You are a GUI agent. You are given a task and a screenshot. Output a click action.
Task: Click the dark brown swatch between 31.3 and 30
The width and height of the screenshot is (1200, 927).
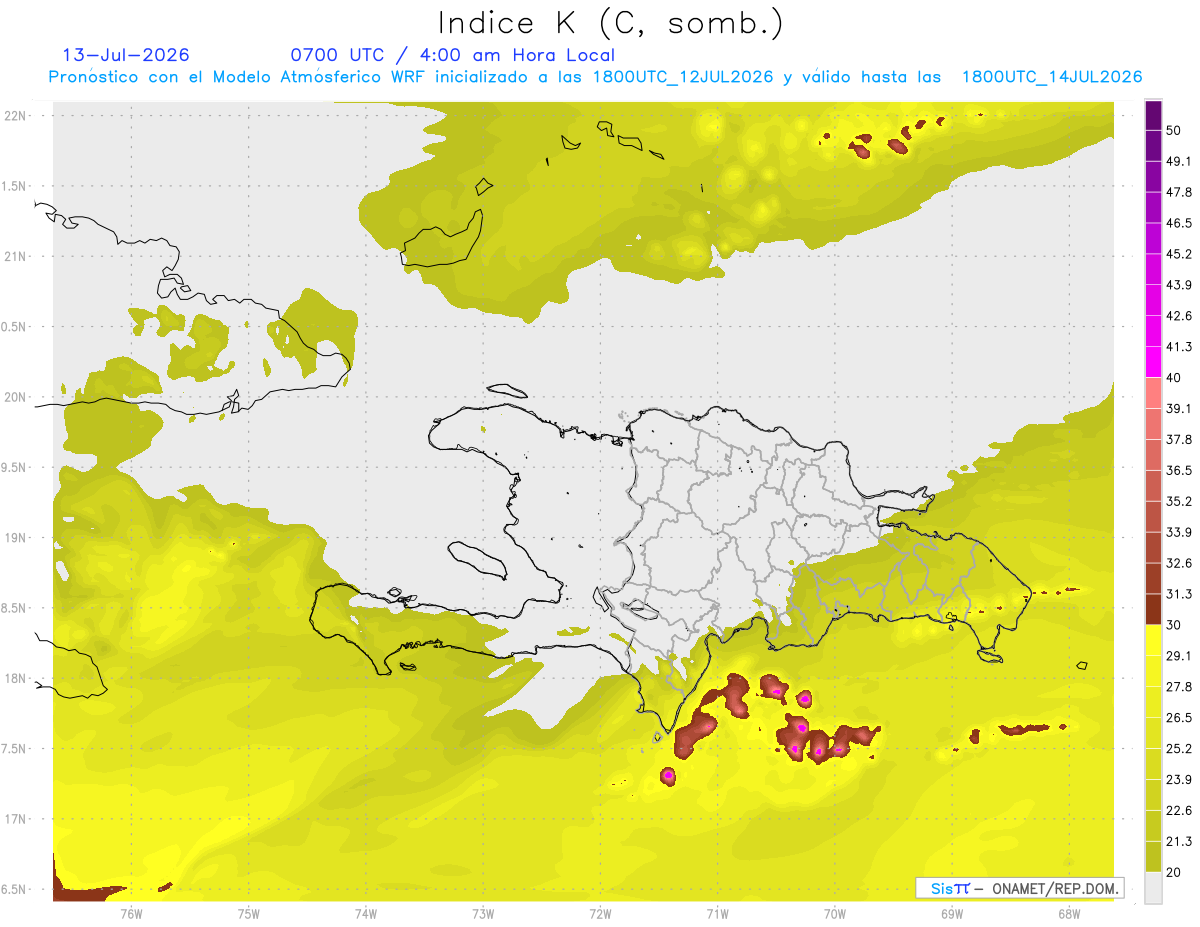pos(1153,609)
